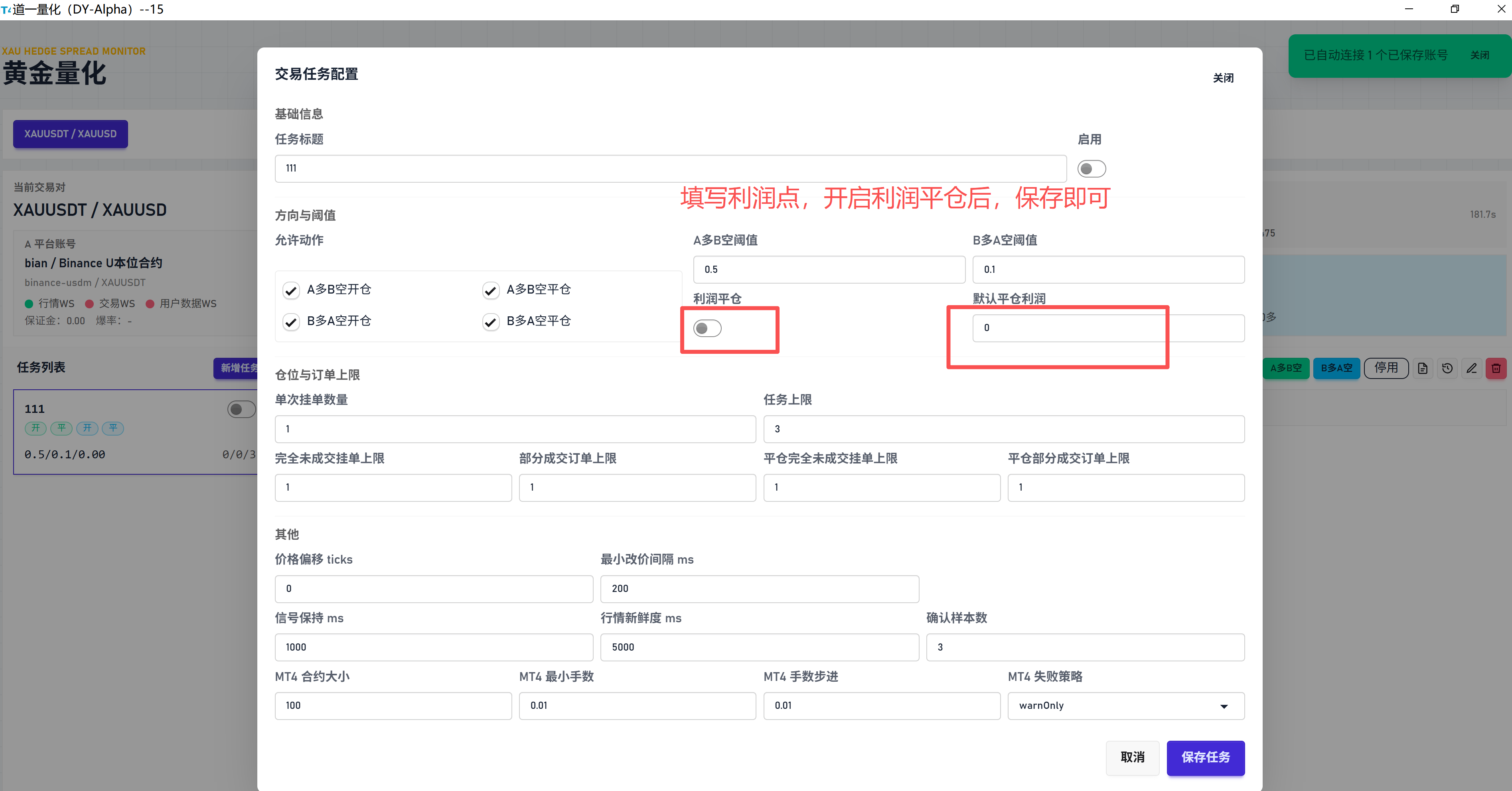Open the task history clock icon
1512x791 pixels.
pyautogui.click(x=1447, y=369)
